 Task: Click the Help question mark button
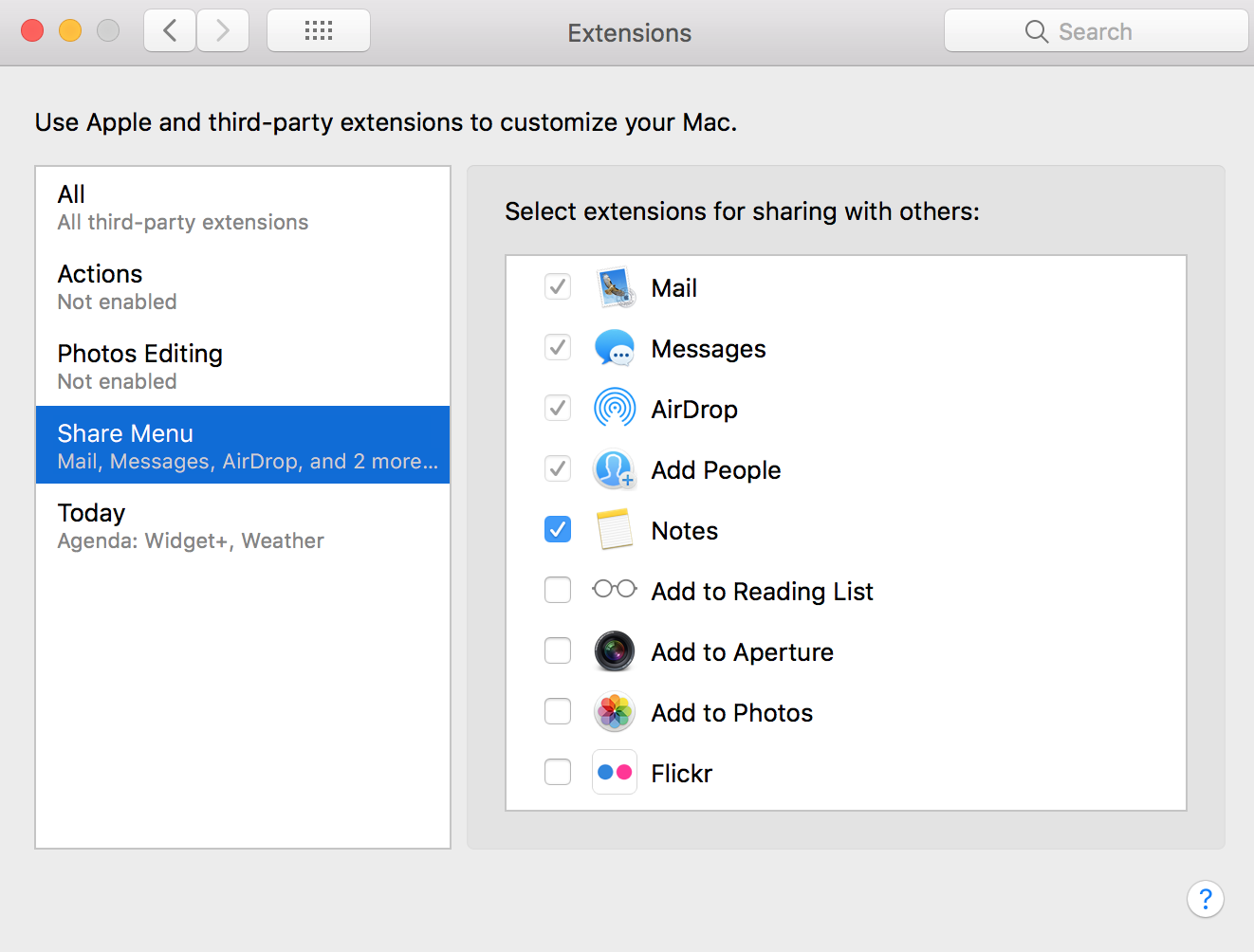[x=1206, y=899]
